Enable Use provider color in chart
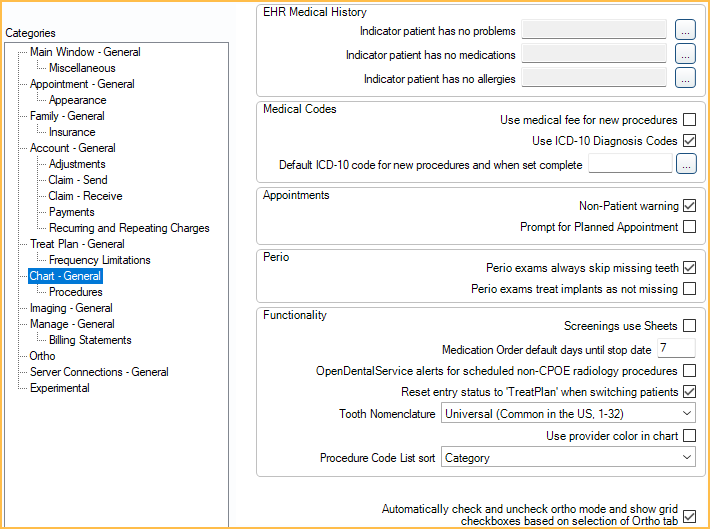The image size is (710, 529). (689, 436)
